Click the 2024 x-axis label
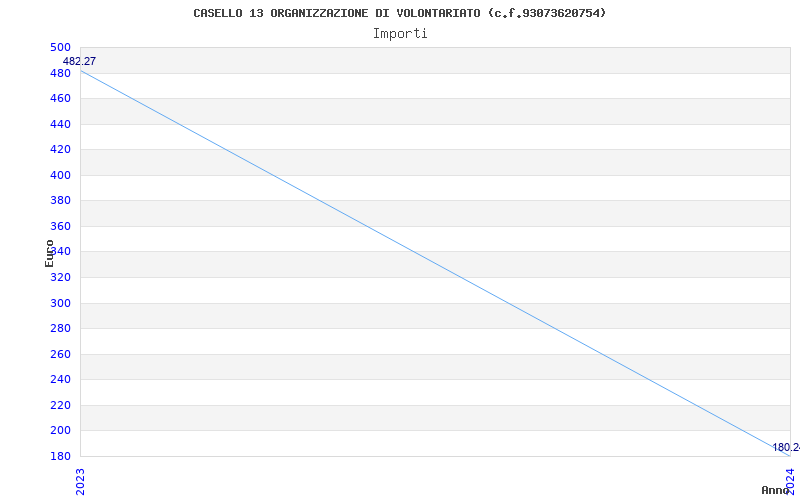 [x=790, y=482]
